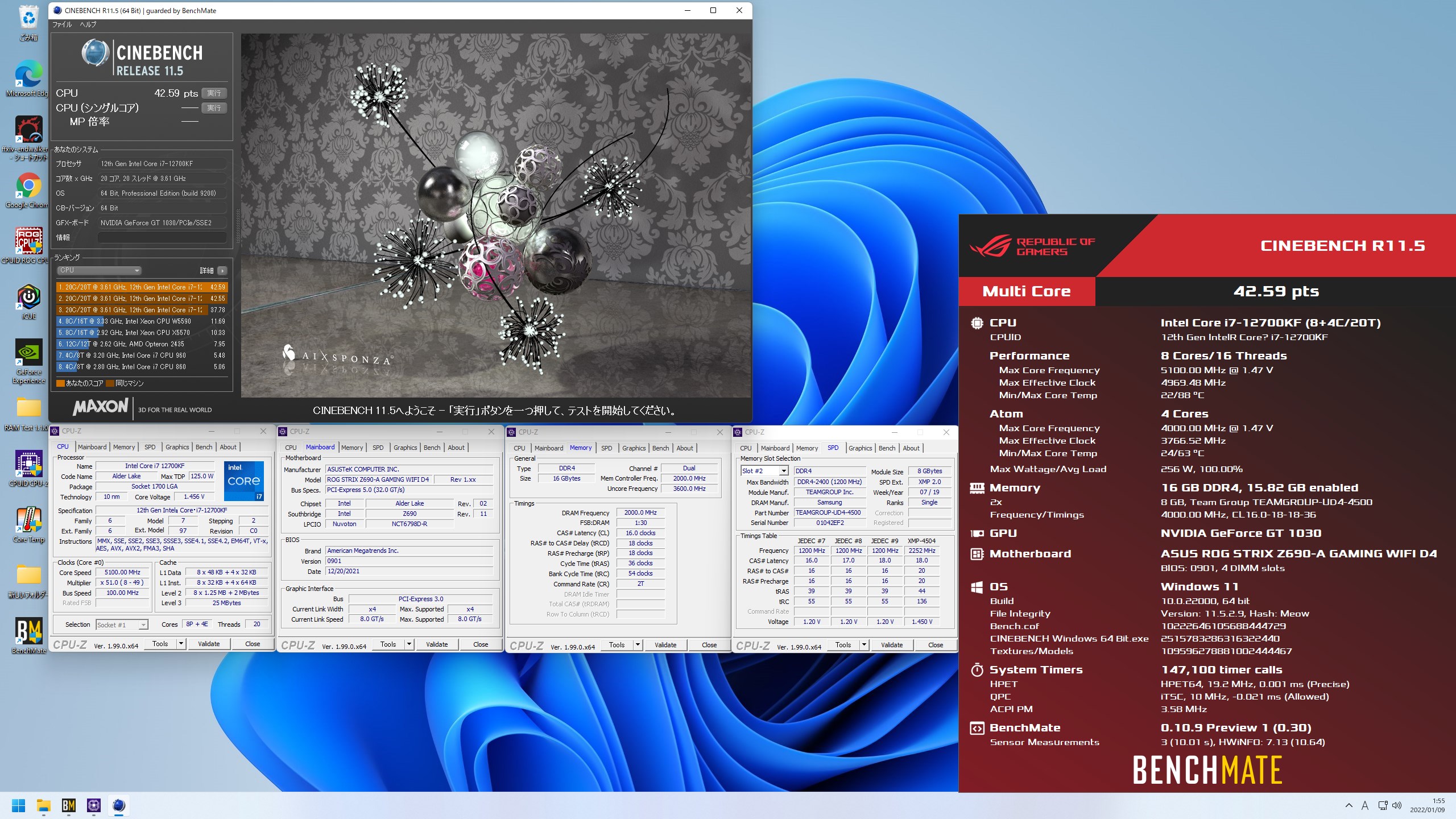Viewport: 1456px width, 819px height.
Task: Click Tools button in SPD CPU-Z window
Action: pyautogui.click(x=843, y=645)
